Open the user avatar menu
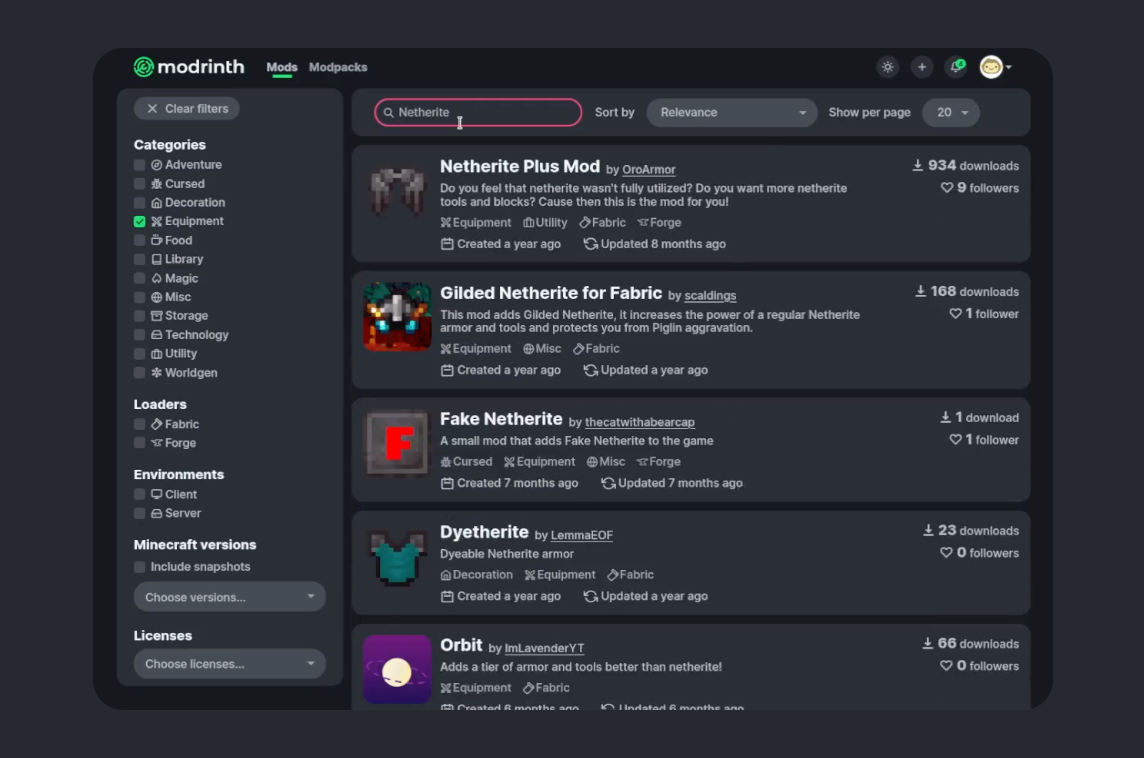Screen dimensions: 1144x758 click(995, 67)
